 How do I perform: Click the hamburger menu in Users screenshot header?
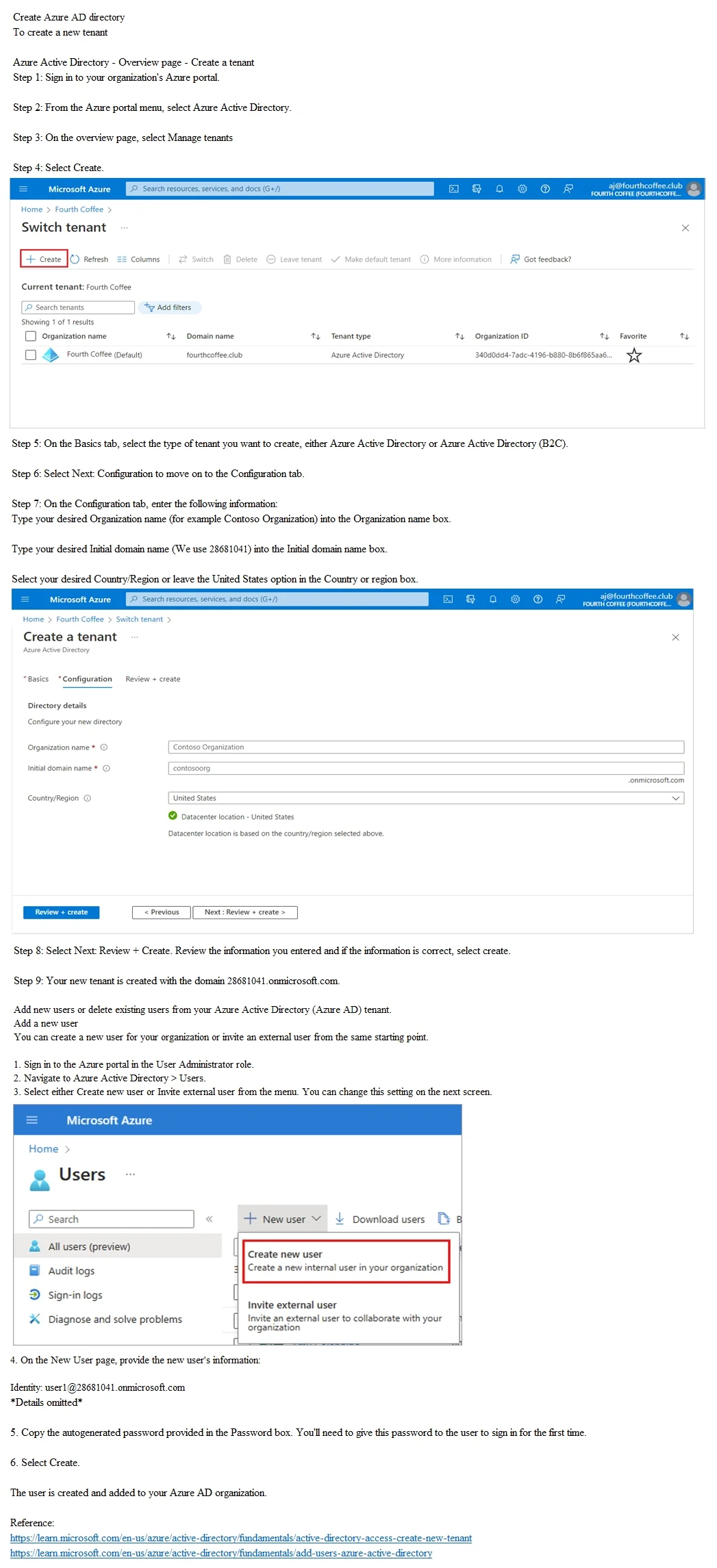pyautogui.click(x=32, y=1120)
